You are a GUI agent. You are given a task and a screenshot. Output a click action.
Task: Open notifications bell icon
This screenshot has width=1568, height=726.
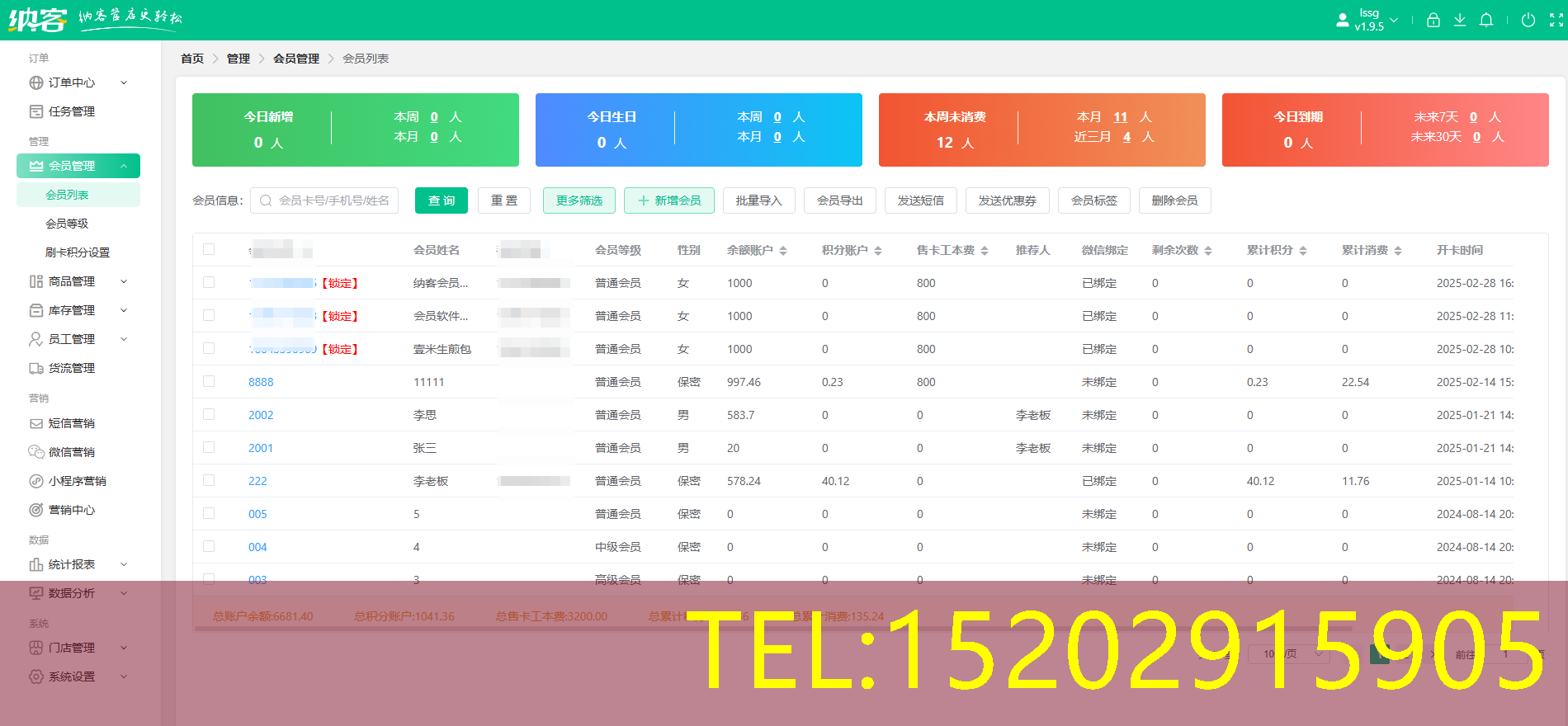click(1486, 21)
